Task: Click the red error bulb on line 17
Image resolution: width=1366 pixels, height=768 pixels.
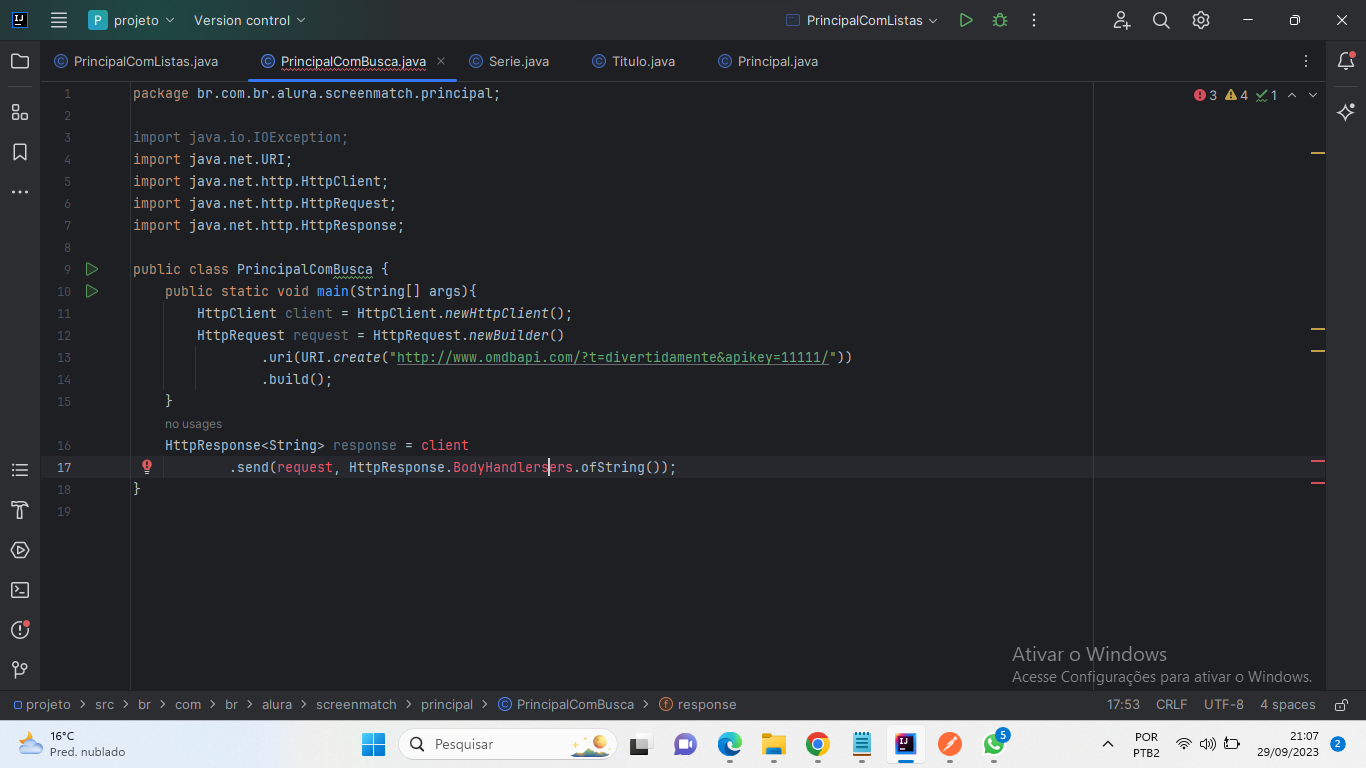Action: 147,467
